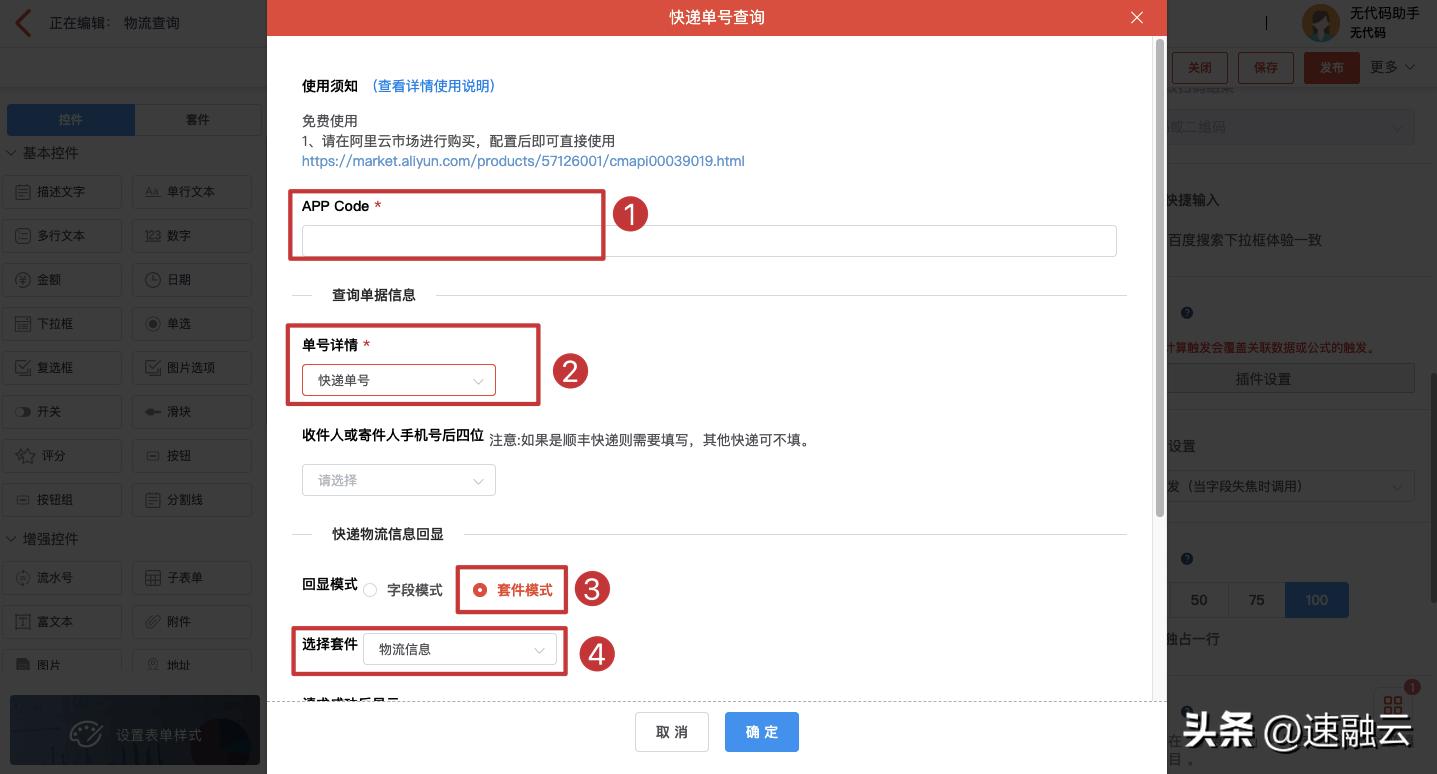
Task: Select the 子表单 enhanced control
Action: coord(191,578)
